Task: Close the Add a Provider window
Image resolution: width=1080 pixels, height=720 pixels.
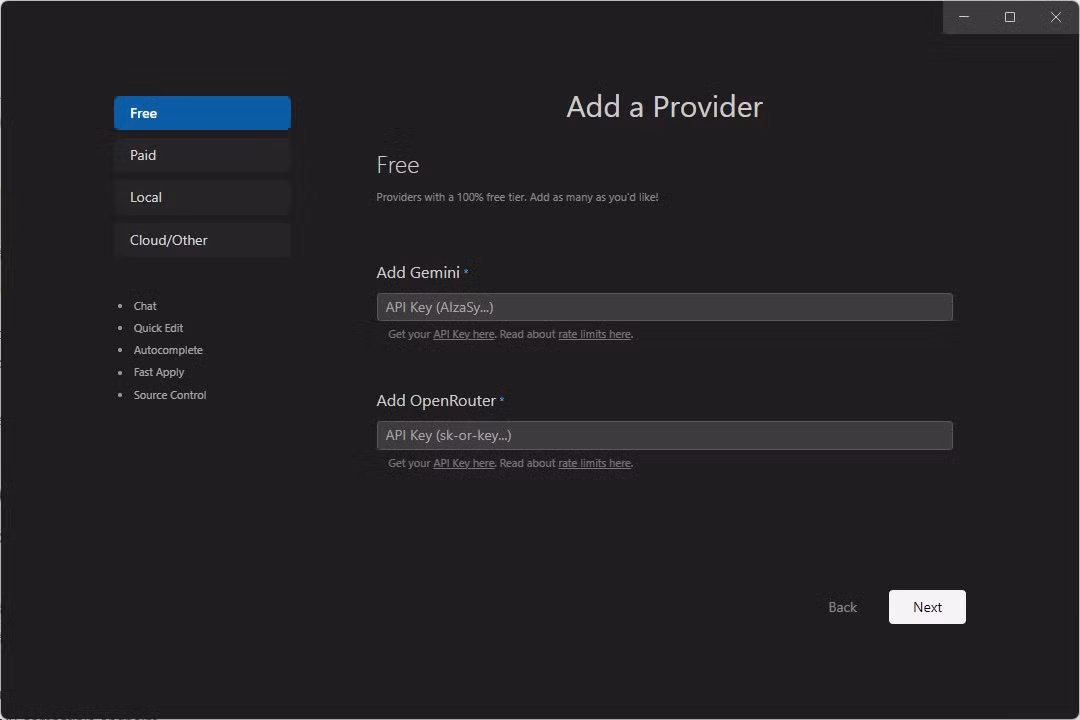Action: (1055, 17)
